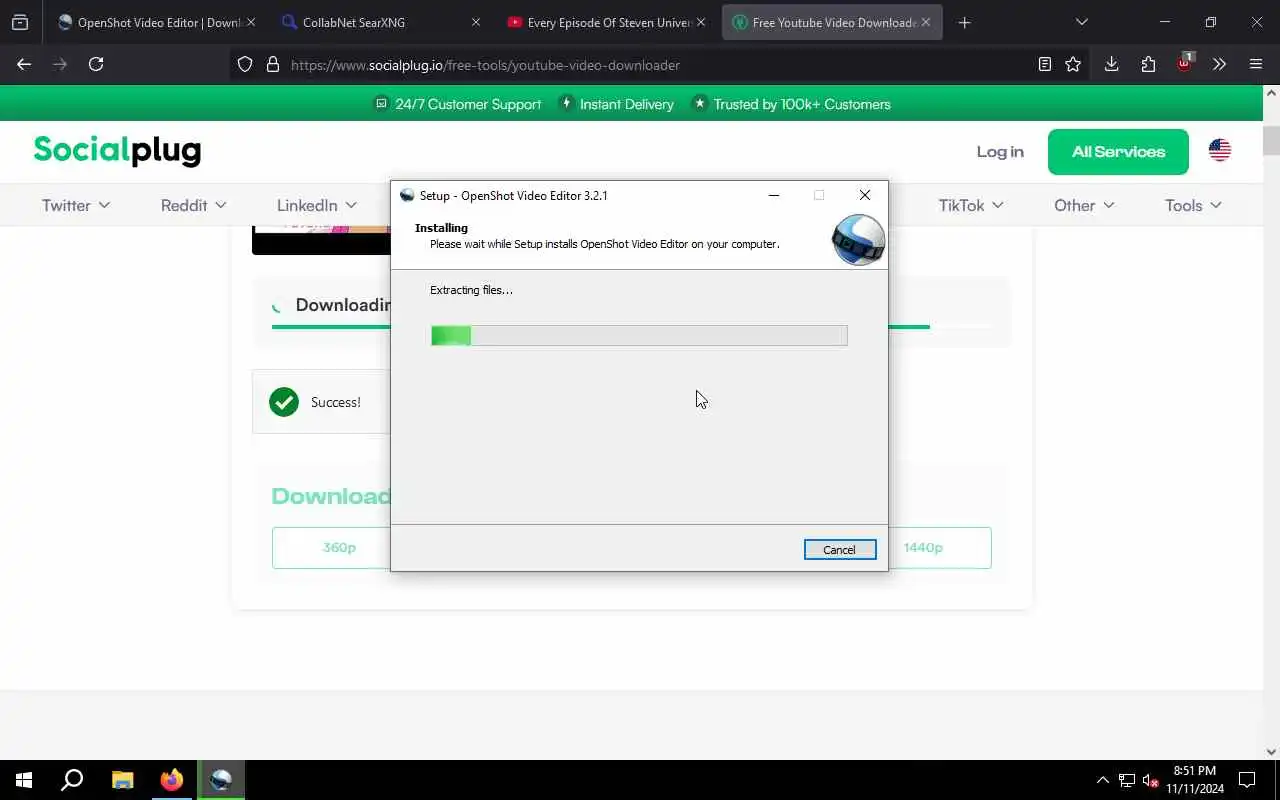The image size is (1280, 800).
Task: Cancel the OpenShot installation
Action: tap(840, 550)
